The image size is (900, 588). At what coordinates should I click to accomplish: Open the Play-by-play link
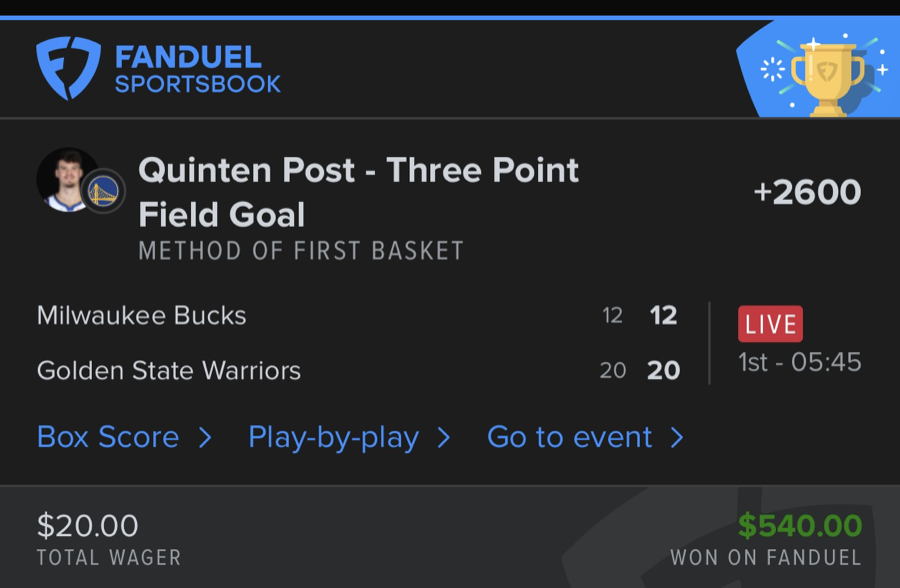[333, 437]
